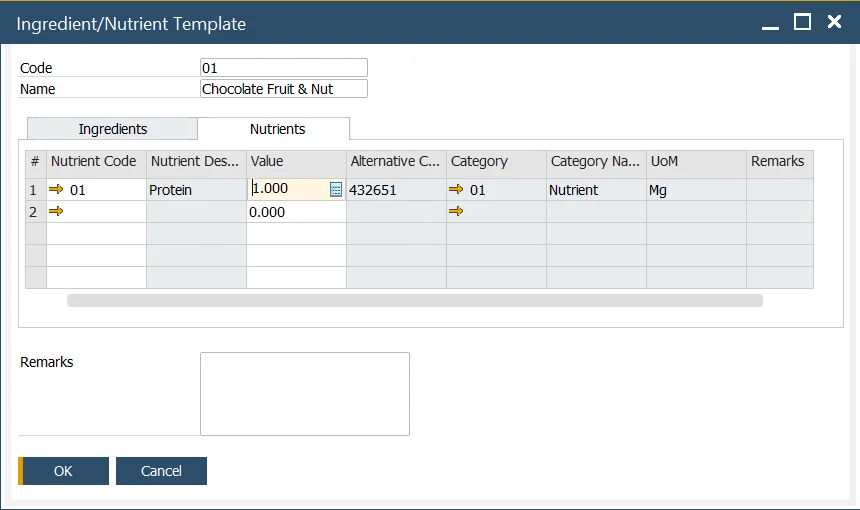
Task: Minimize the Ingredient/Nutrient Template window
Action: coord(769,23)
